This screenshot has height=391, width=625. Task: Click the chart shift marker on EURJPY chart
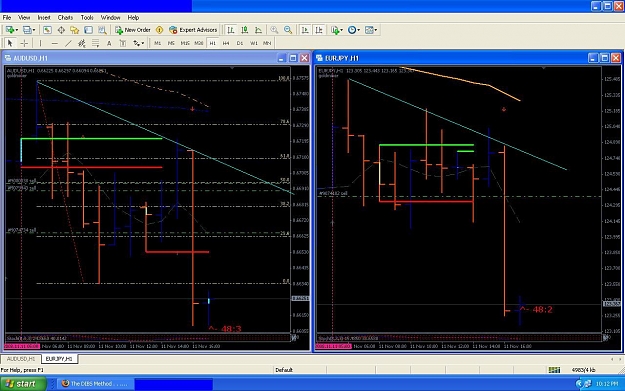point(544,68)
